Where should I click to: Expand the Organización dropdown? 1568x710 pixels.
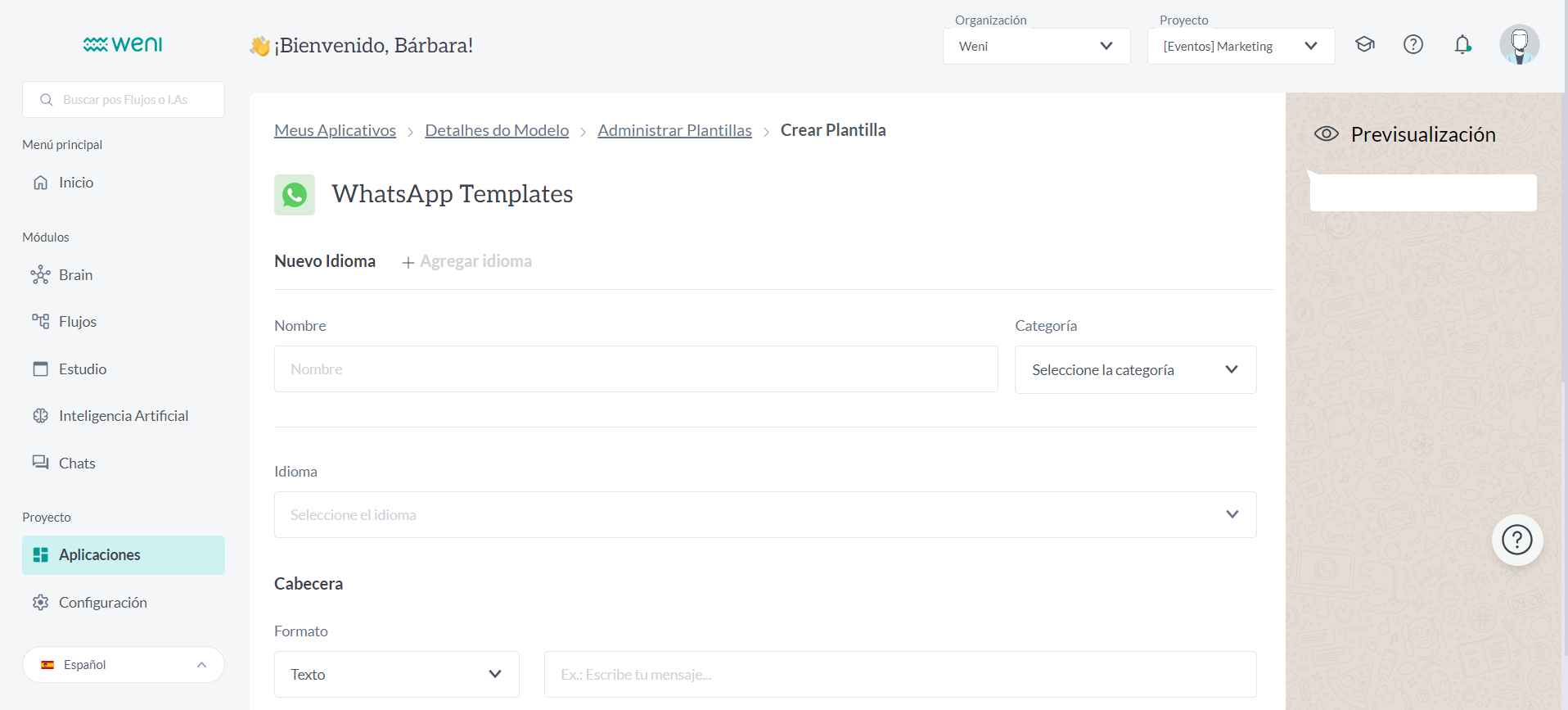pos(1036,47)
